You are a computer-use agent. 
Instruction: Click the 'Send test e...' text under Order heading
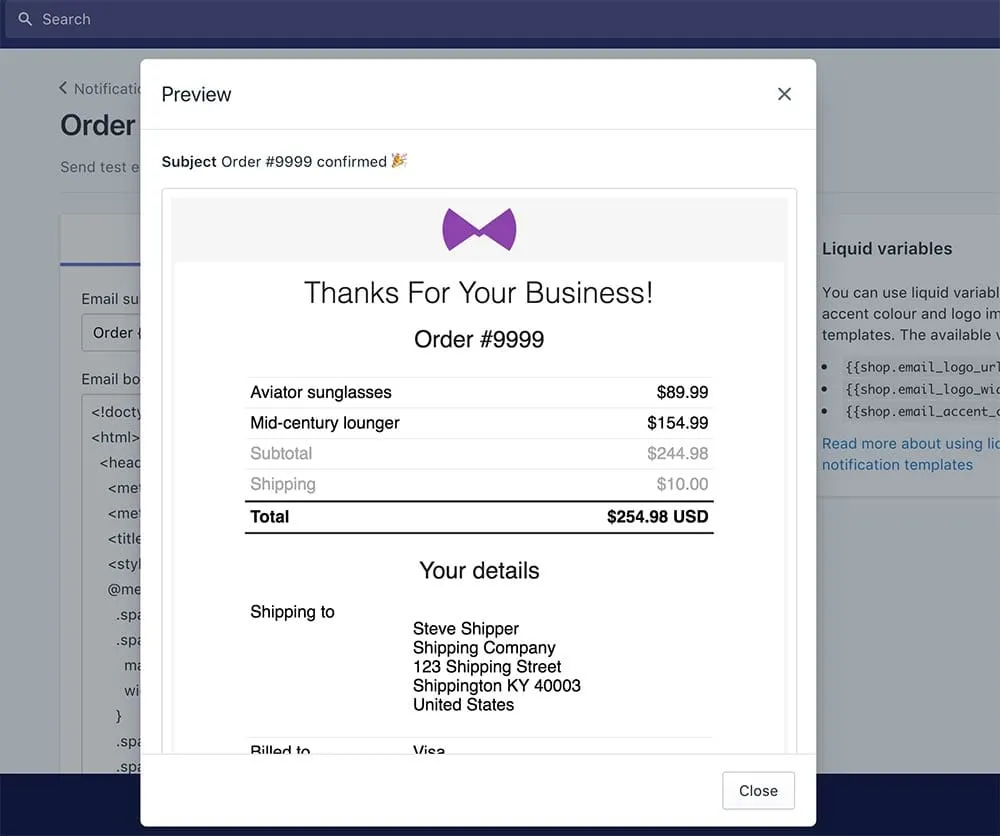pyautogui.click(x=99, y=167)
